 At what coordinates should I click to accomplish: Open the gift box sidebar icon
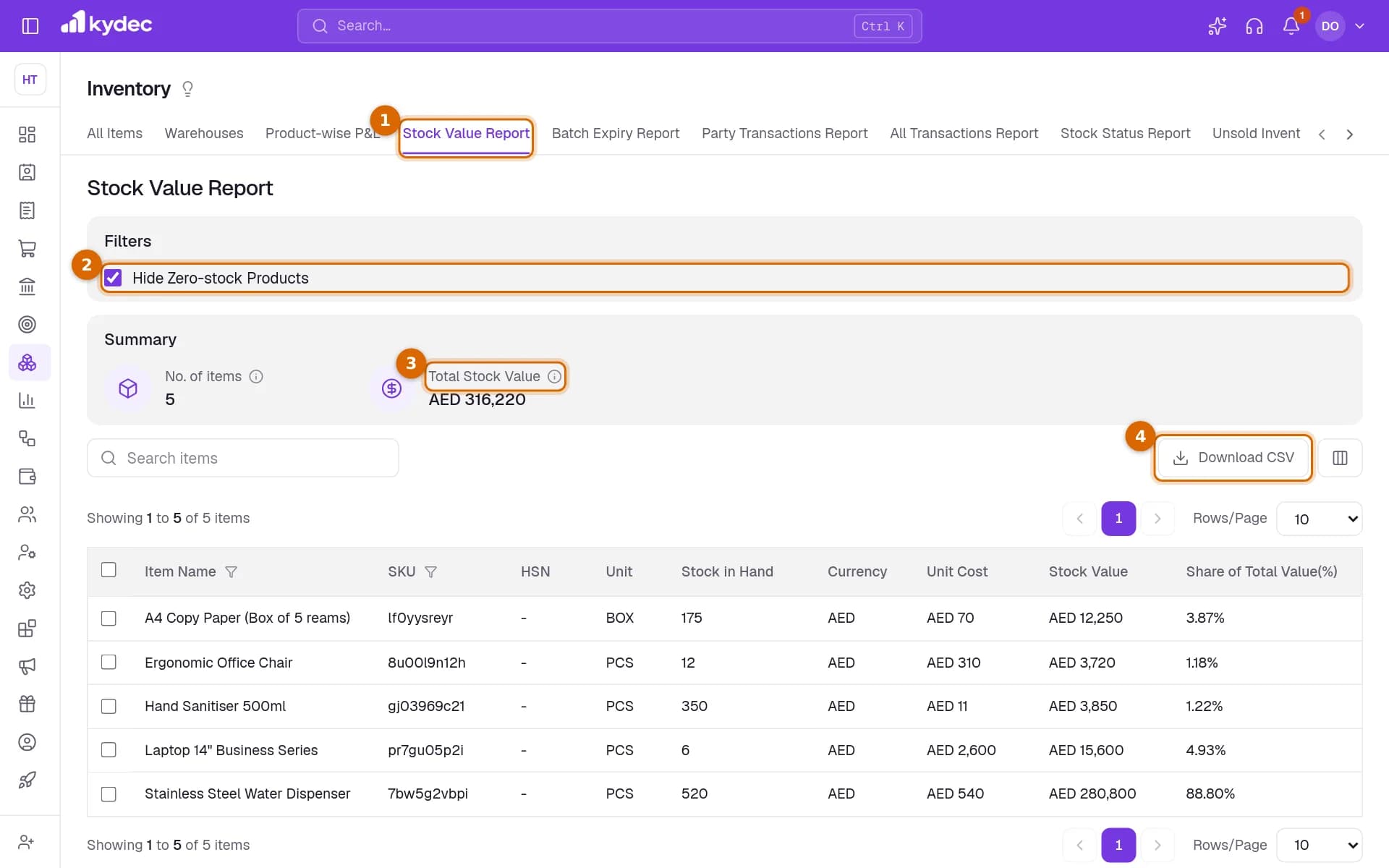pos(27,705)
